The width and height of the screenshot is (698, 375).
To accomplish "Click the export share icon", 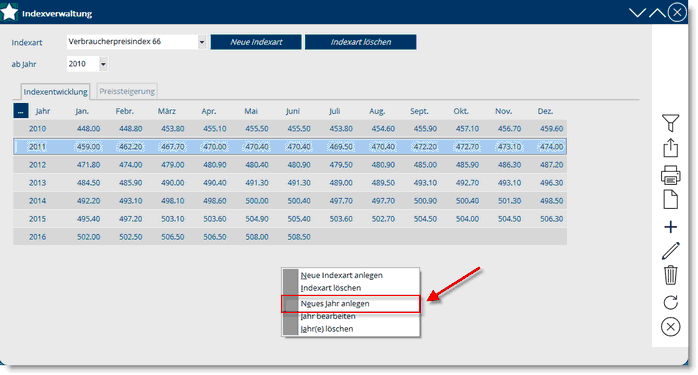I will coord(670,148).
